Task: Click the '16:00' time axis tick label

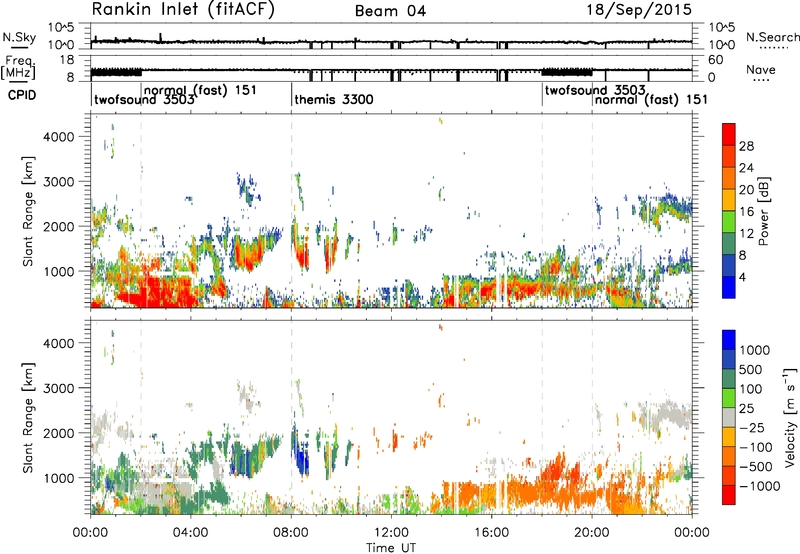Action: (491, 533)
